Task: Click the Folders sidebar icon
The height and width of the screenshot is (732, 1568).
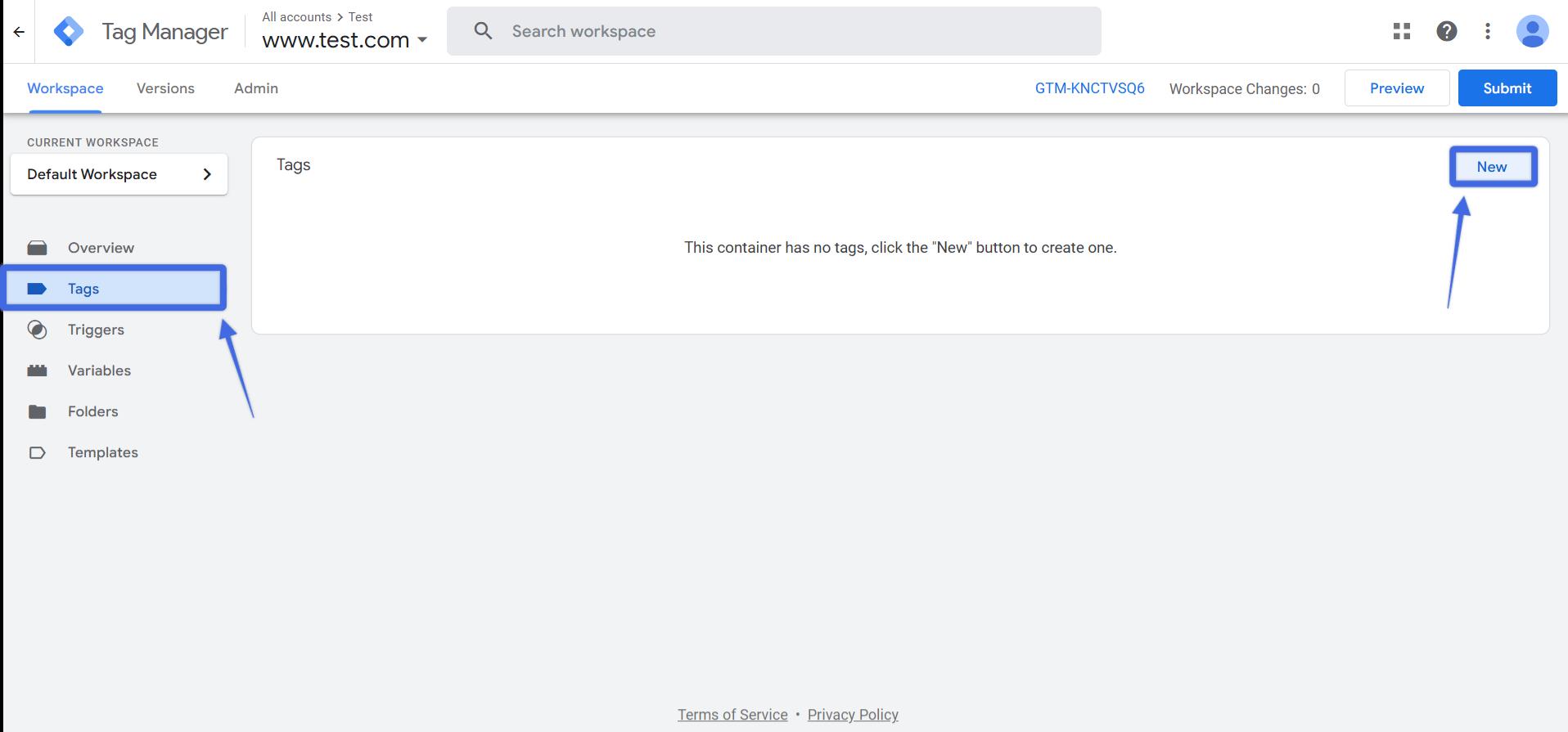Action: pos(38,411)
